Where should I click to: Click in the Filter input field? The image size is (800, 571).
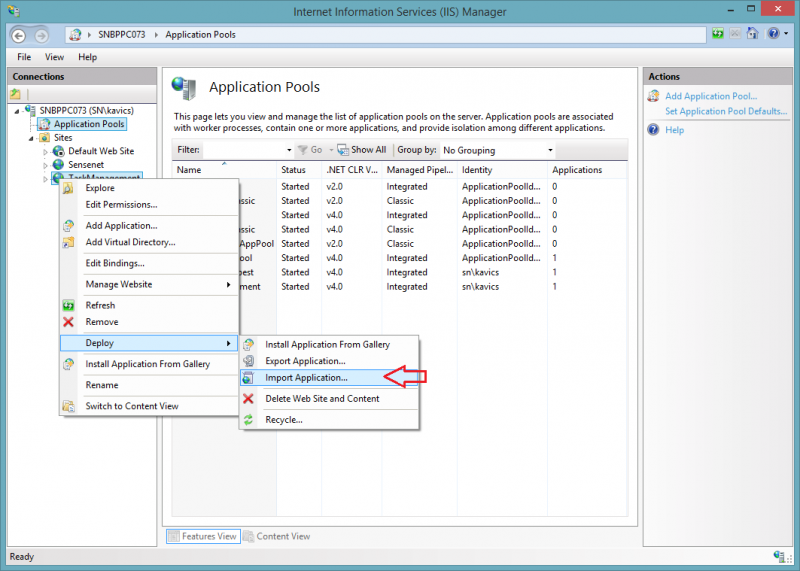[243, 150]
